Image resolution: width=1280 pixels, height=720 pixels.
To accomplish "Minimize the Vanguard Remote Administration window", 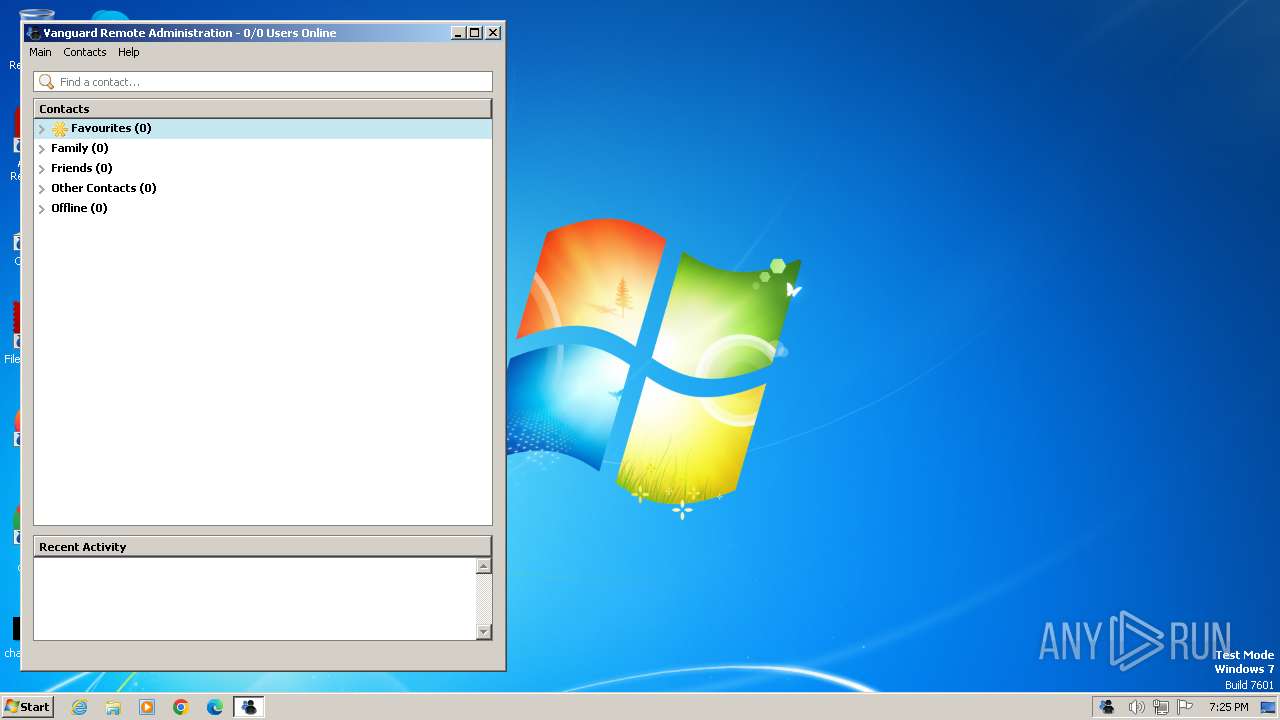I will [458, 33].
